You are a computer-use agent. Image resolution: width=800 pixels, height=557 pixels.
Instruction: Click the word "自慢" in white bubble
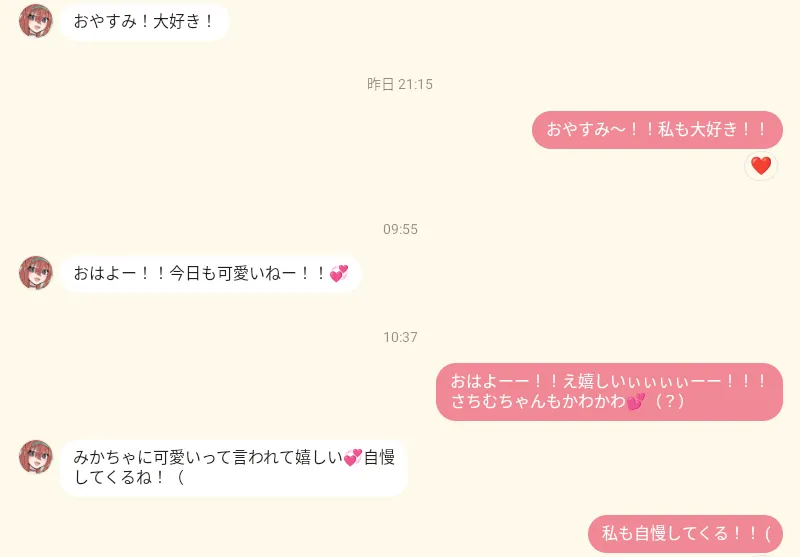tap(379, 458)
